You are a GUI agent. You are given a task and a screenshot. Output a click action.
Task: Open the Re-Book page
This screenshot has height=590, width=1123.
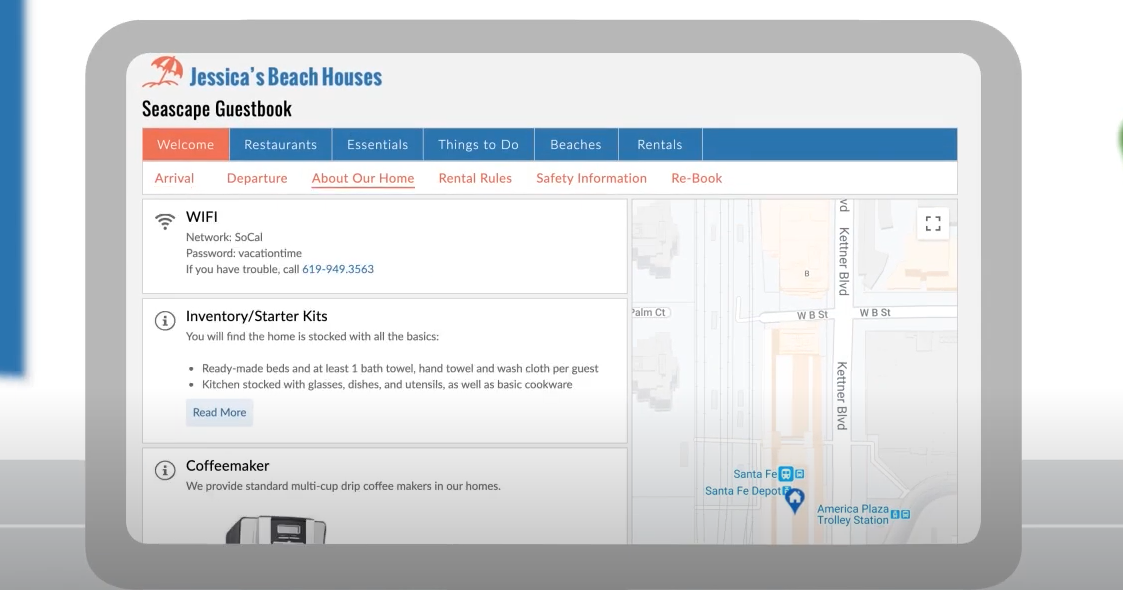coord(697,178)
